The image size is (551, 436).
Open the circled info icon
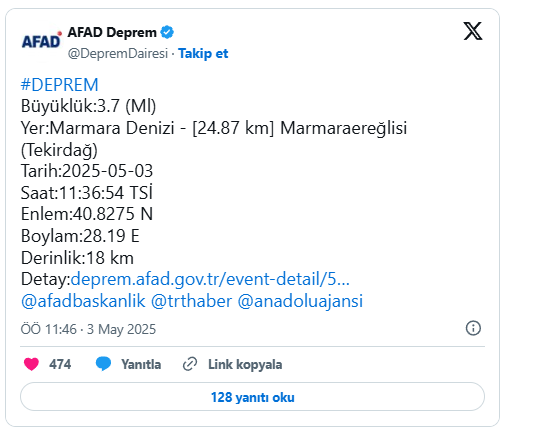pyautogui.click(x=473, y=328)
